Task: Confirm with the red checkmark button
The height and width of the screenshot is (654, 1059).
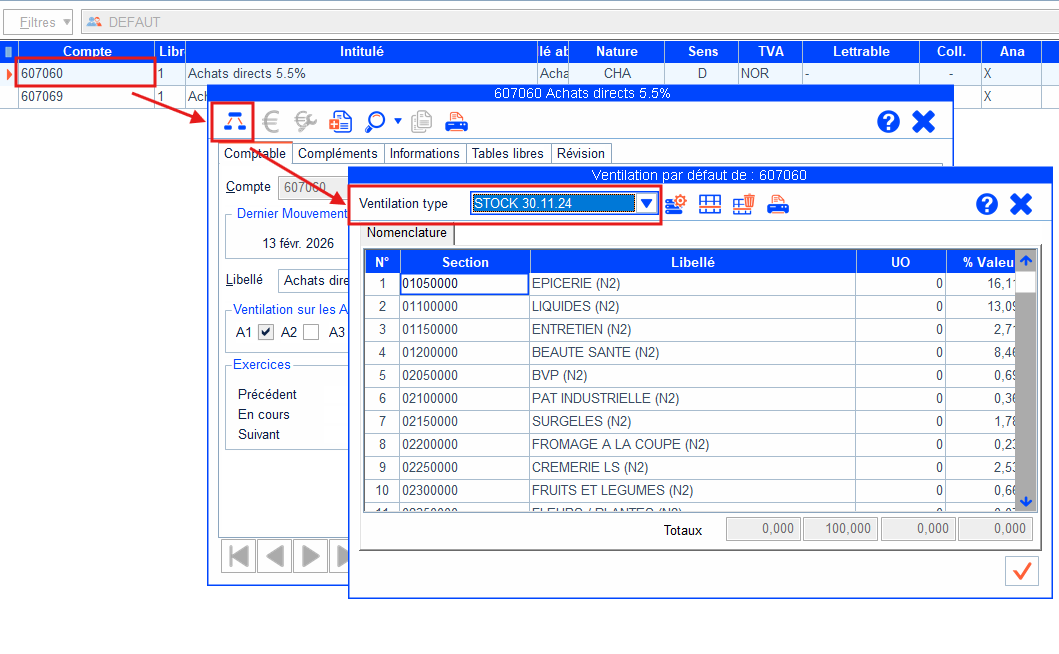Action: [x=1021, y=571]
